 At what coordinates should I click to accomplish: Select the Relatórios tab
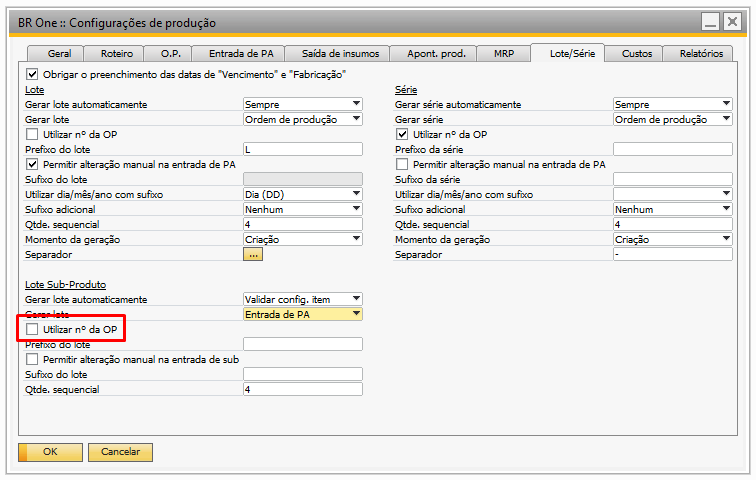pyautogui.click(x=701, y=54)
